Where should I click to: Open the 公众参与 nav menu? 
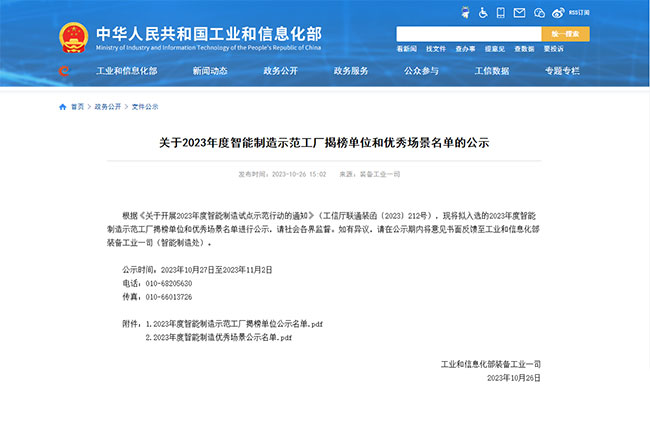coord(422,71)
